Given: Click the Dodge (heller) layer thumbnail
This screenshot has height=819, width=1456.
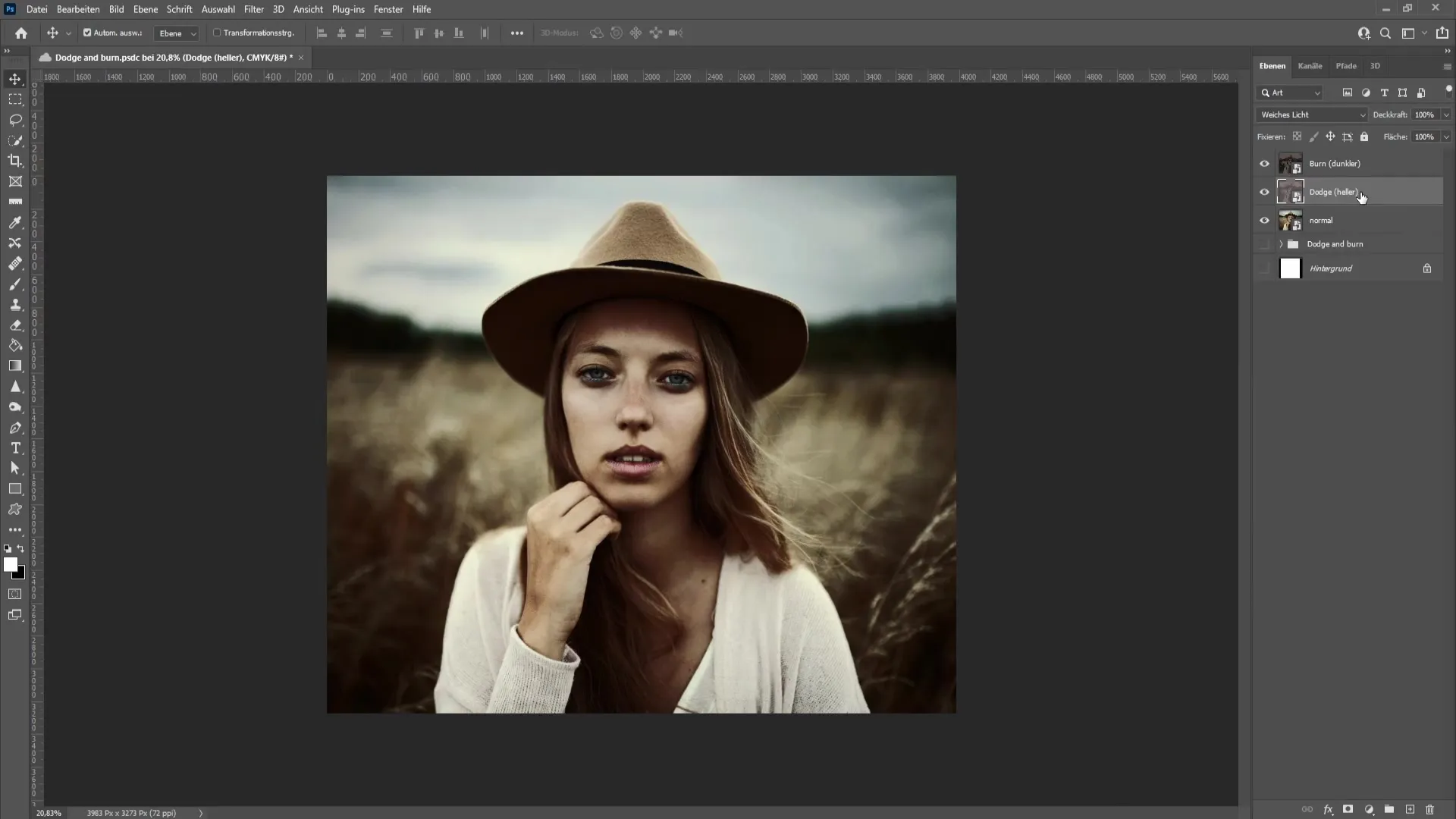Looking at the screenshot, I should click(x=1290, y=192).
